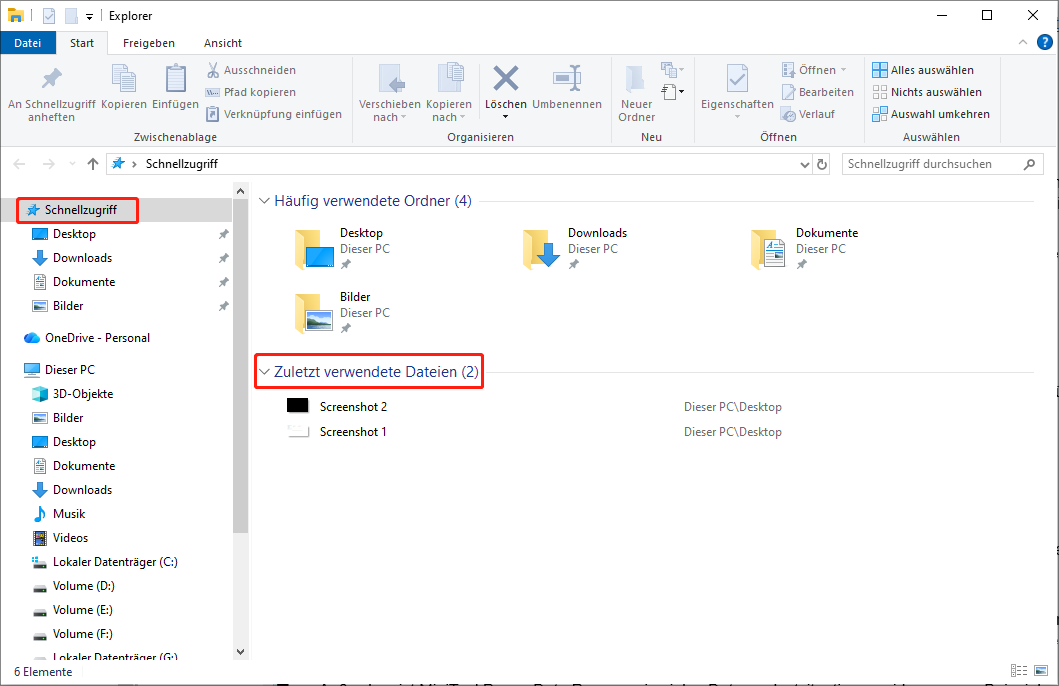Click Bearbeiten in ribbon
Screen dimensions: 1059x686
(818, 93)
